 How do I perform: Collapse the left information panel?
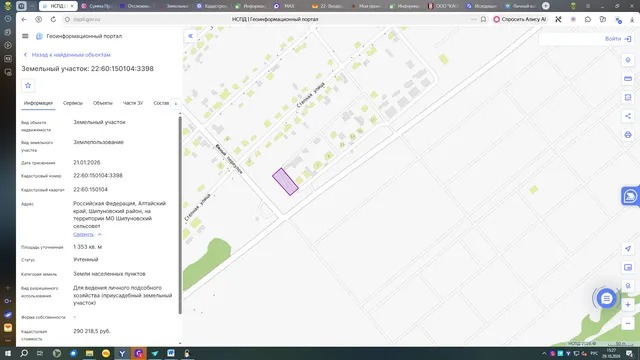coord(191,36)
